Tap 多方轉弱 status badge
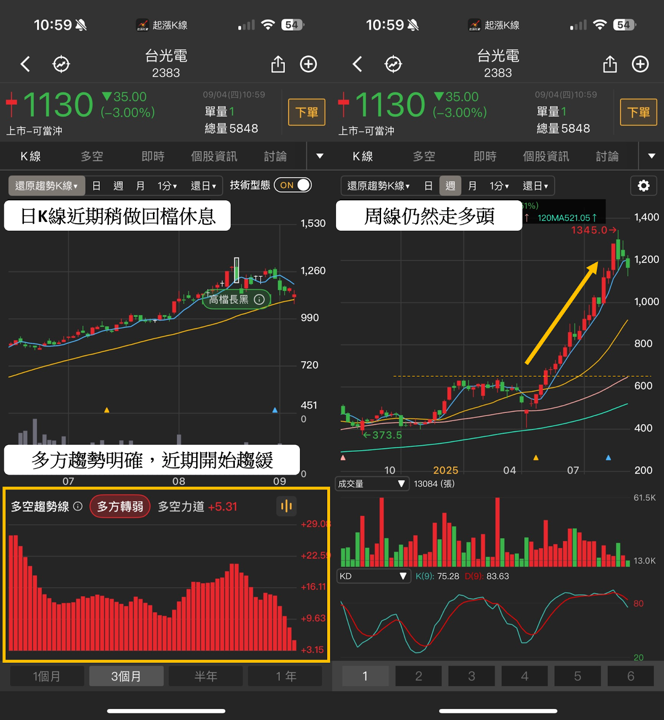The width and height of the screenshot is (664, 720). point(120,506)
